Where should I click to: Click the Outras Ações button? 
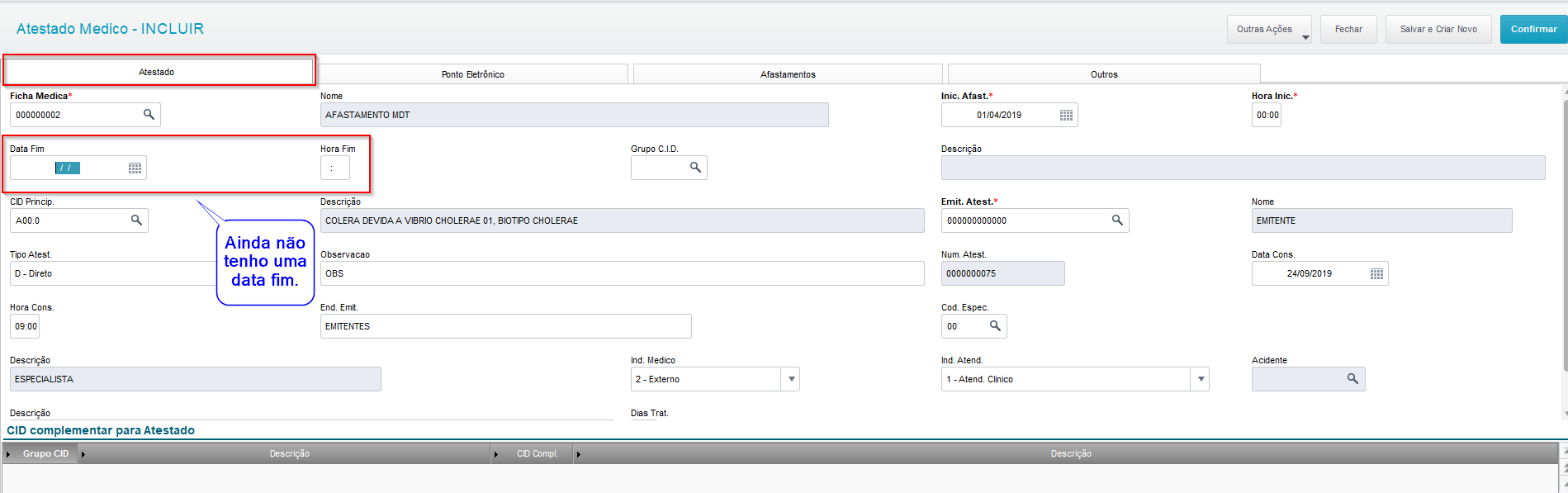pyautogui.click(x=1269, y=29)
